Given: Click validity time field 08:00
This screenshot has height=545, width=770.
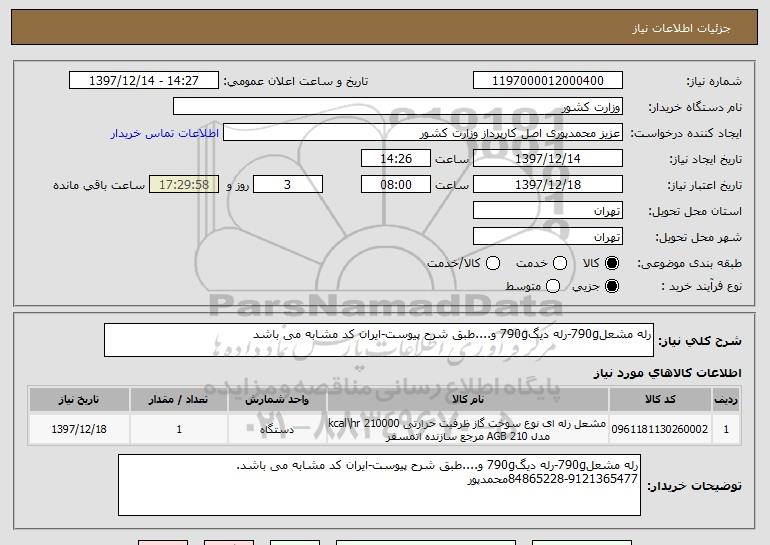Looking at the screenshot, I should (x=396, y=185).
